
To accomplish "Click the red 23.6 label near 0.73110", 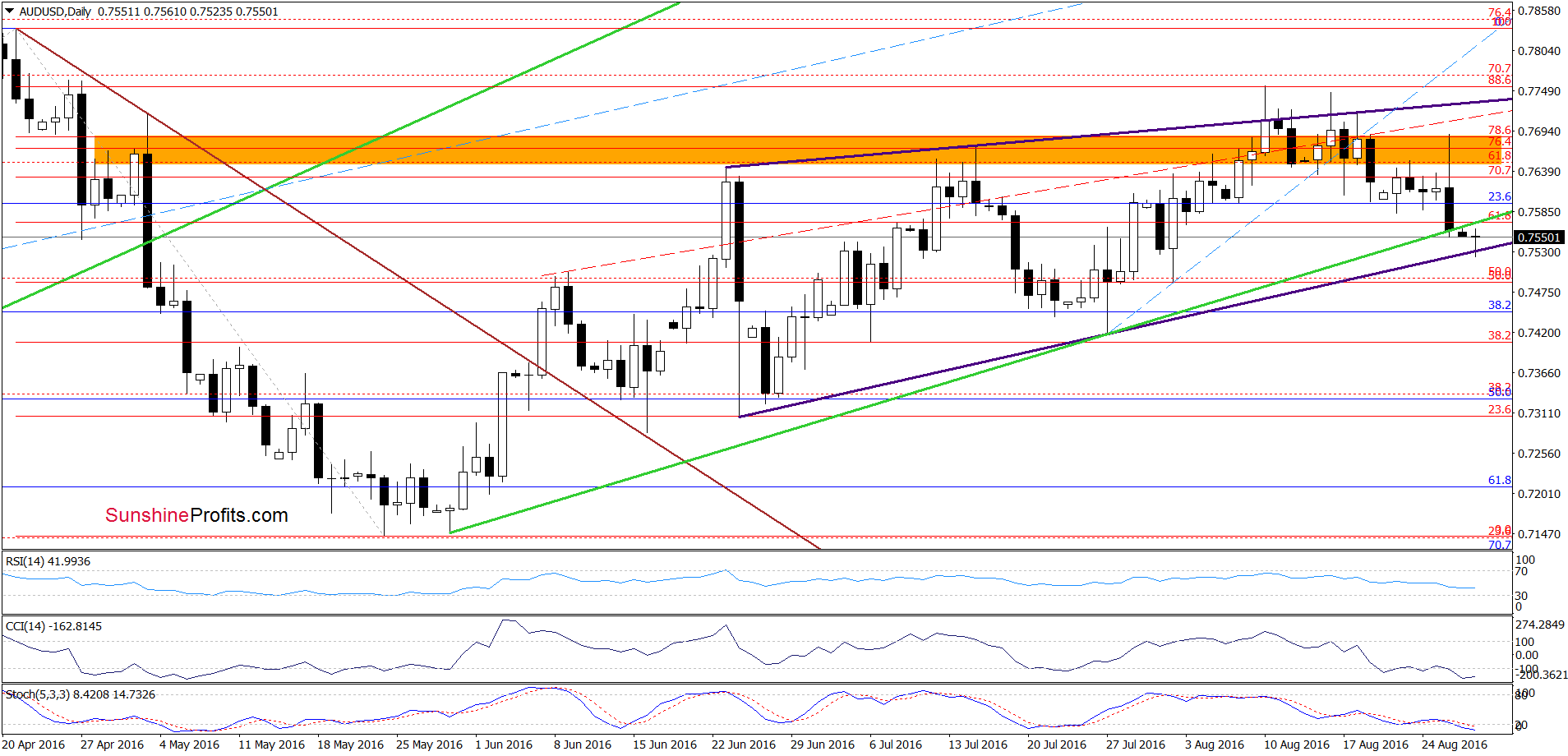I will point(1500,409).
